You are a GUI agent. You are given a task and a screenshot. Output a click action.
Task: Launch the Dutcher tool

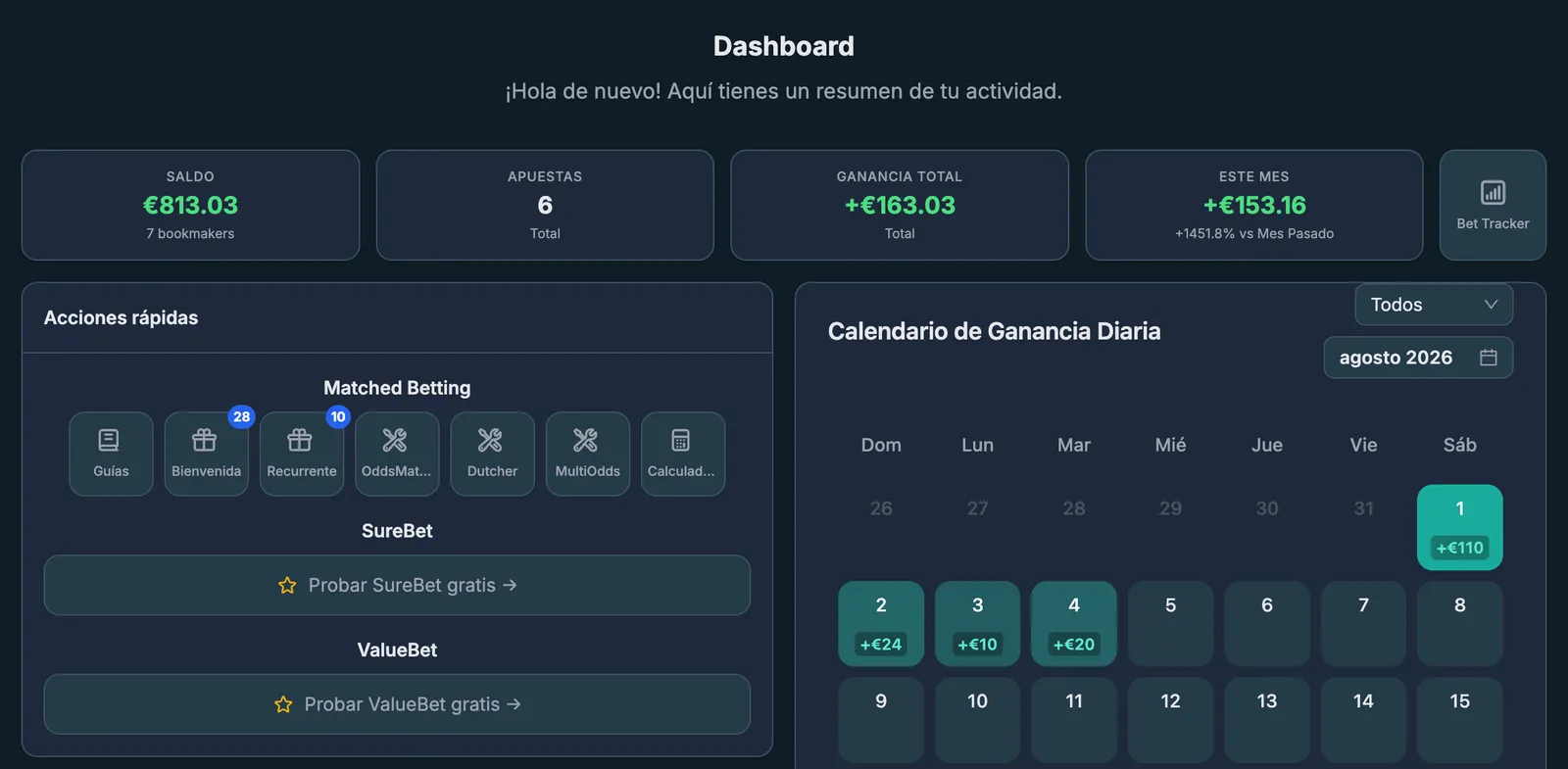[x=492, y=454]
